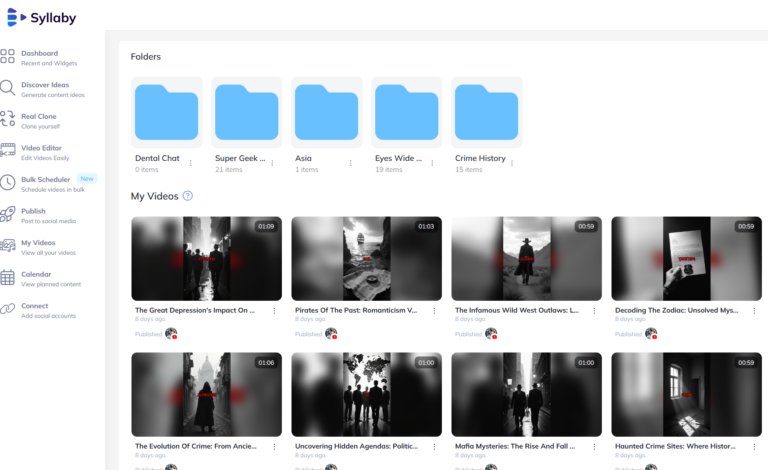Click the Publish rocket icon
This screenshot has width=768, height=470.
click(x=7, y=215)
